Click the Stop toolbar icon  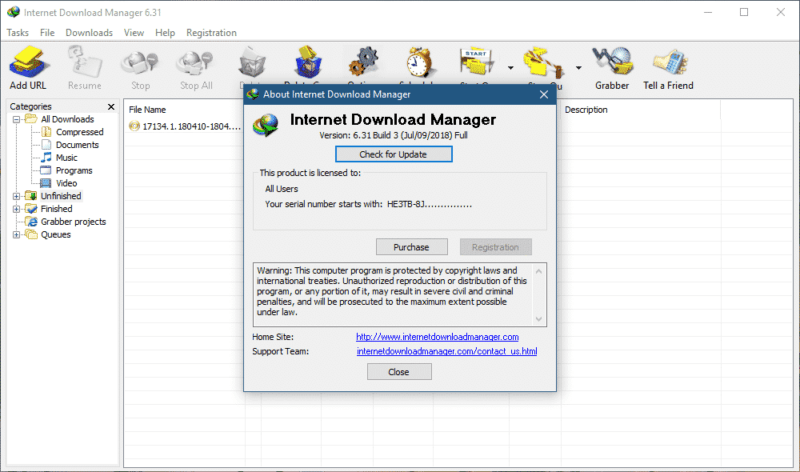140,63
